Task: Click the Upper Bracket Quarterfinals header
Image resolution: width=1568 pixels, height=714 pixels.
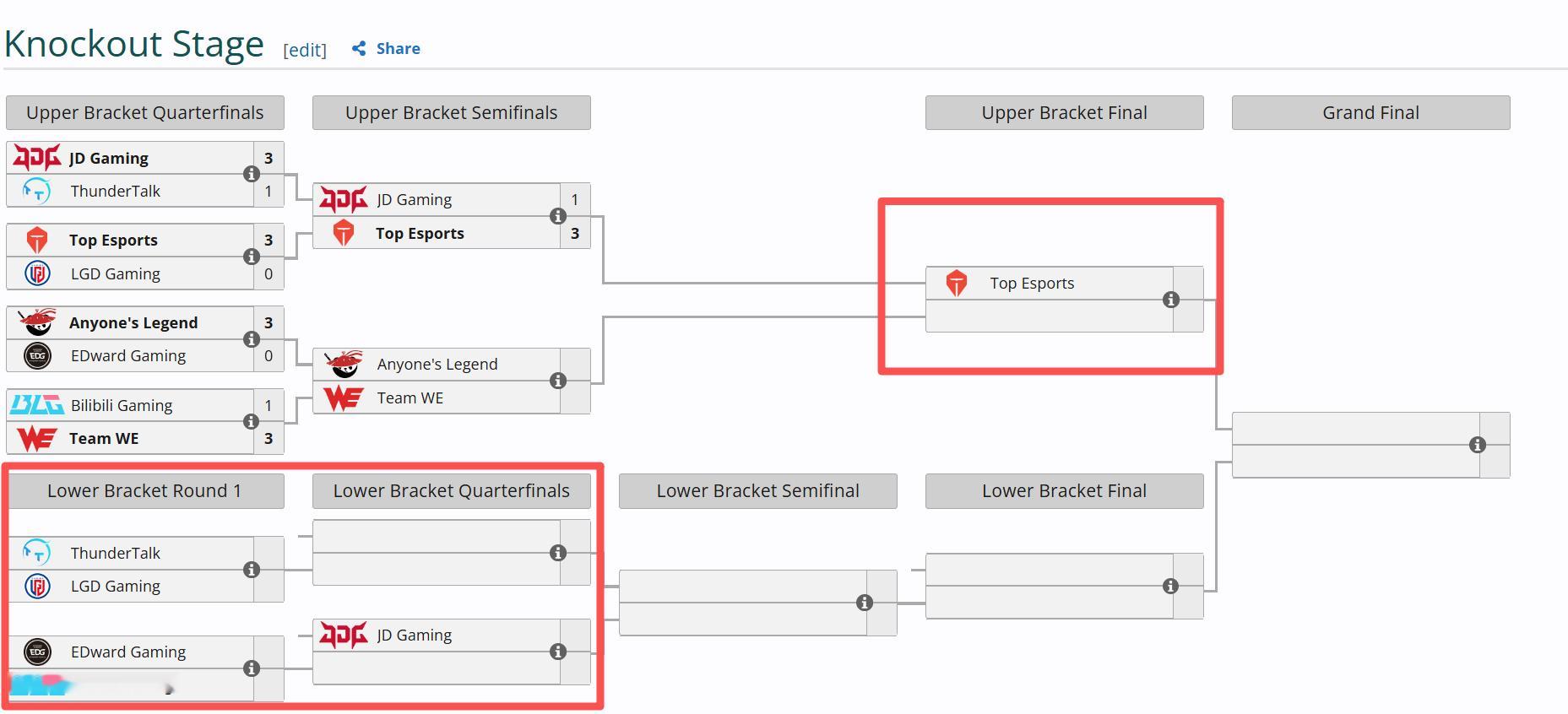Action: pos(145,113)
